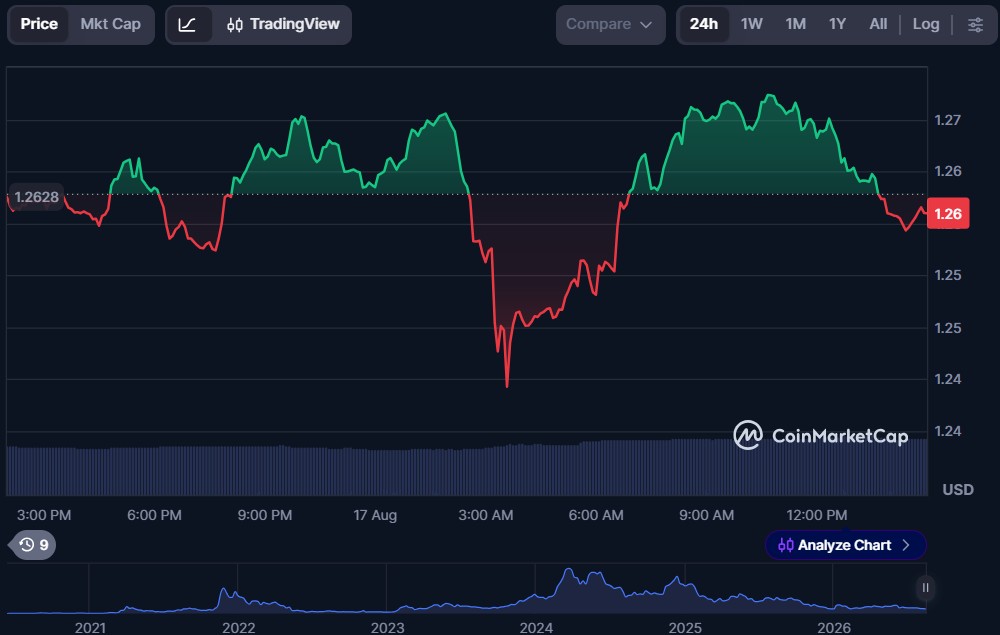Click the 2025 year on overview timeline
Screen dimensions: 1000x635
(x=685, y=628)
